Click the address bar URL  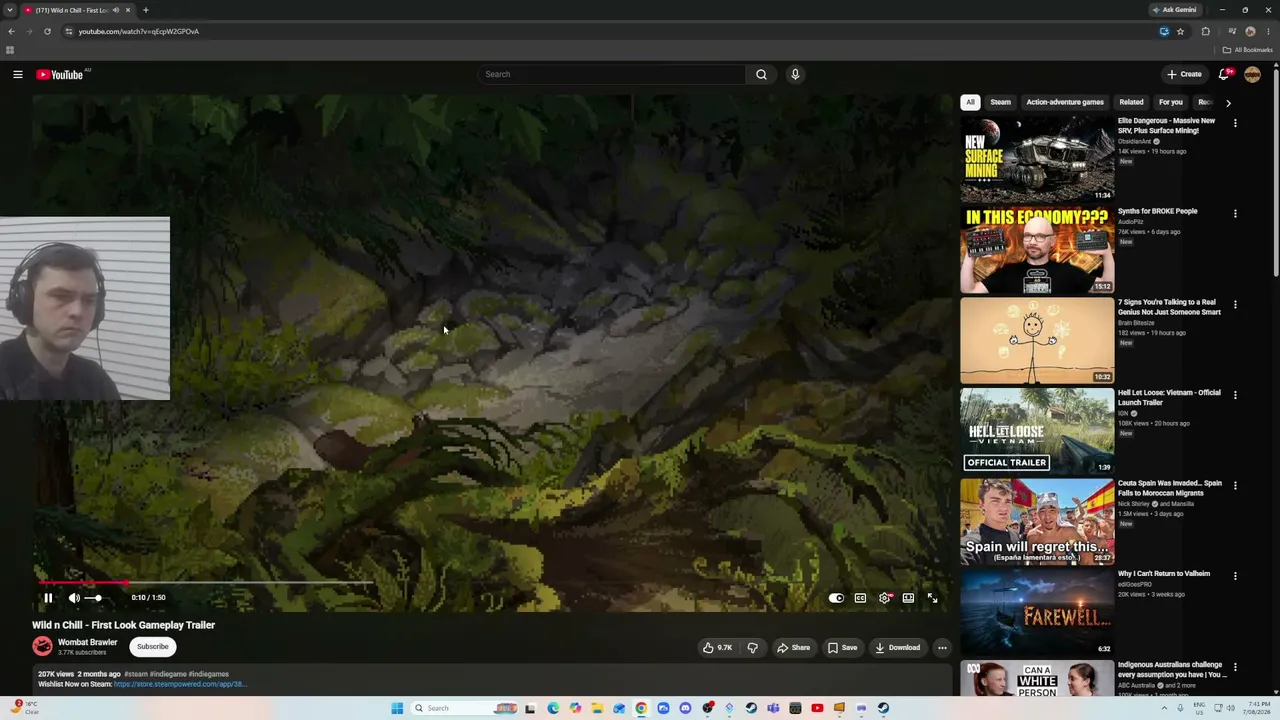point(139,31)
